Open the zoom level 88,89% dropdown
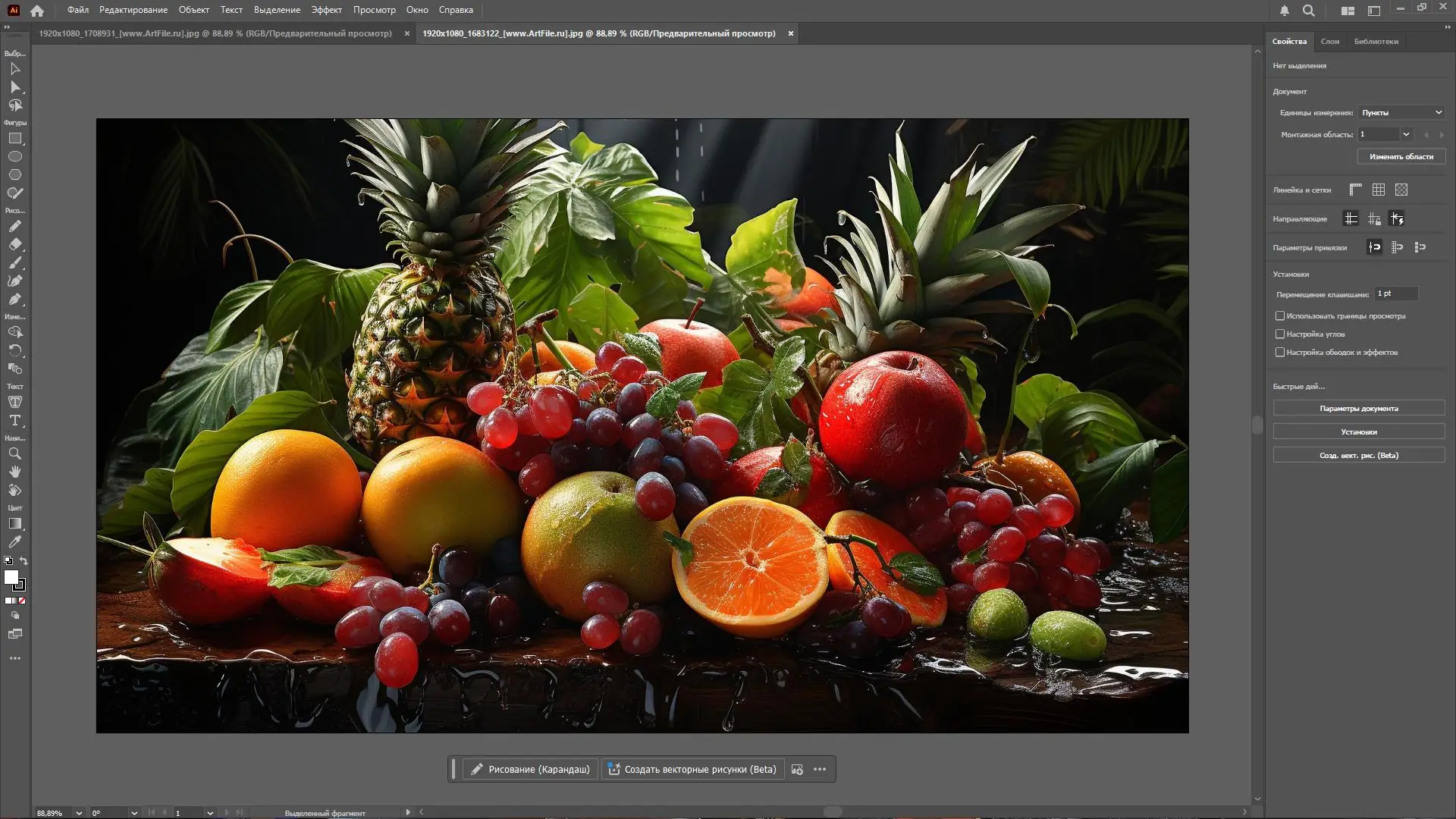 point(79,812)
